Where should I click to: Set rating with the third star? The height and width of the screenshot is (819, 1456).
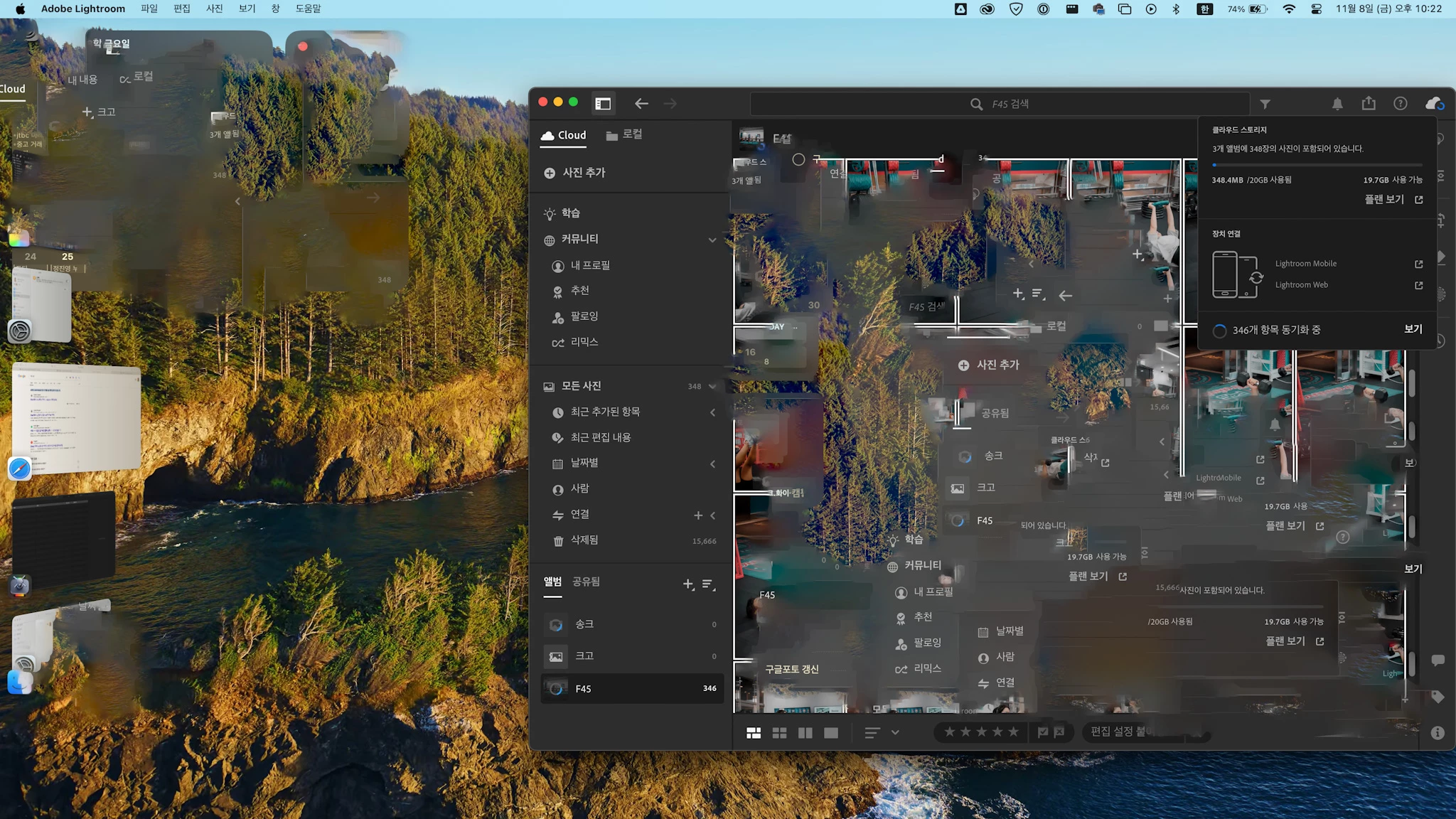coord(982,732)
